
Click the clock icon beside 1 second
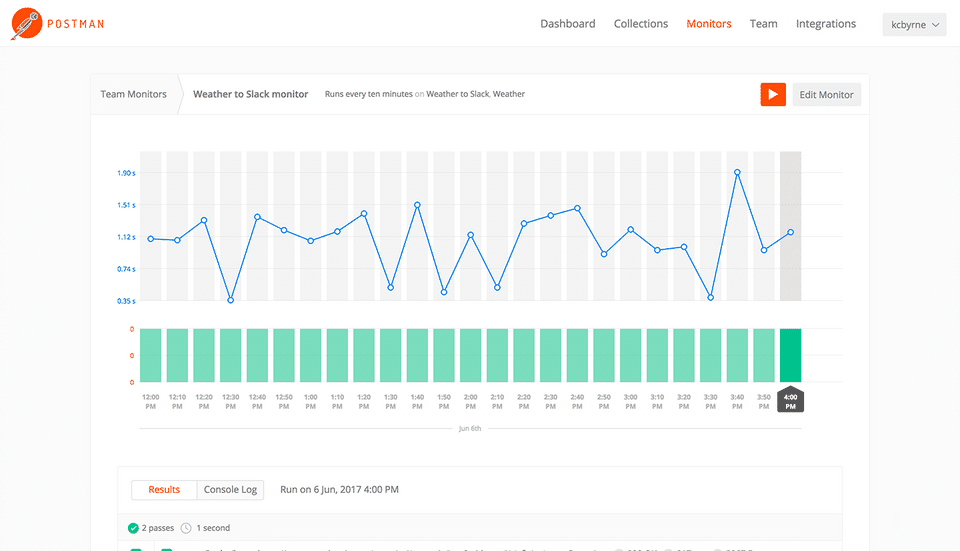[186, 528]
